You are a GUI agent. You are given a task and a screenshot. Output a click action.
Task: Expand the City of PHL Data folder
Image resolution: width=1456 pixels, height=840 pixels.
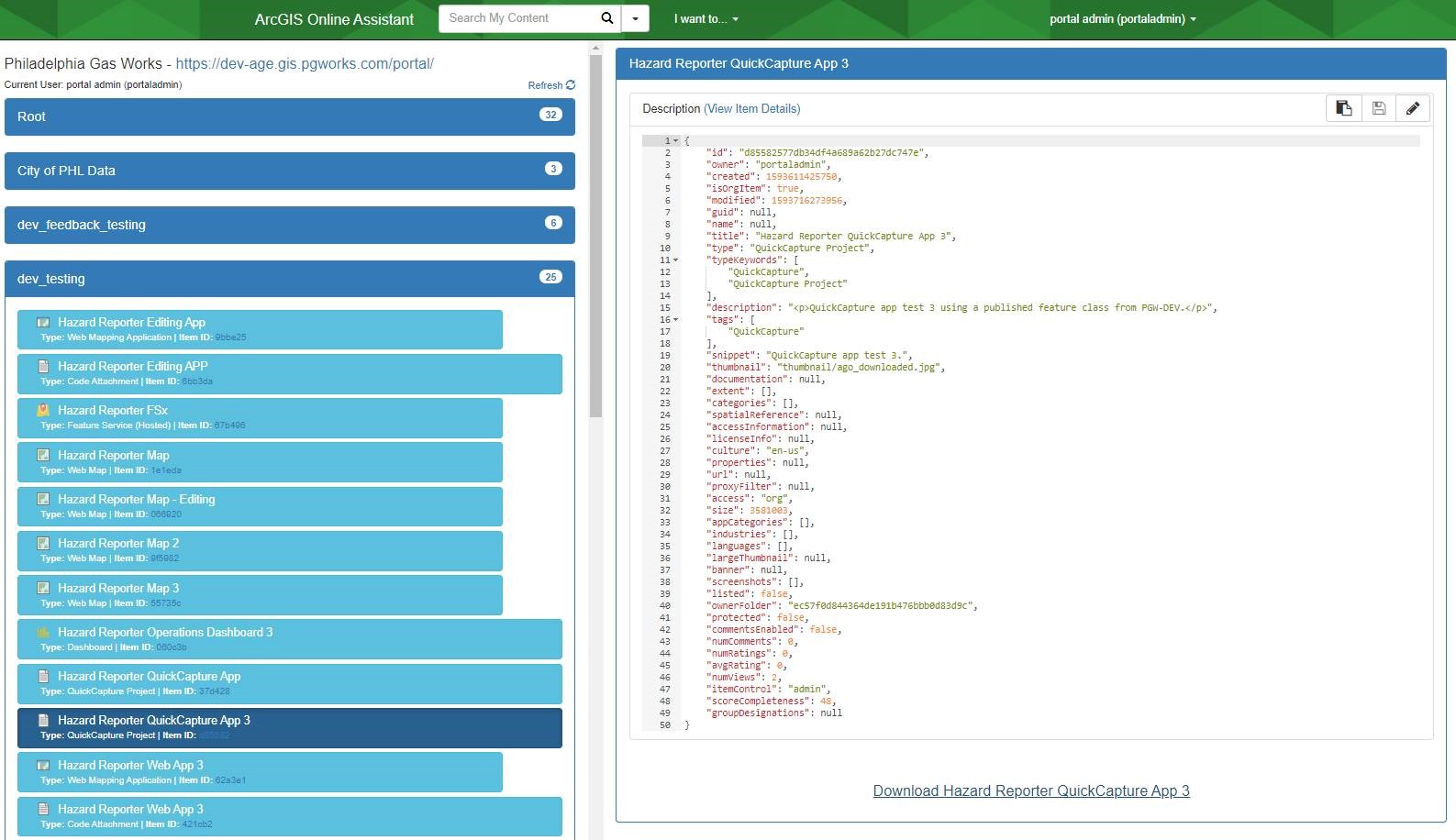tap(290, 171)
